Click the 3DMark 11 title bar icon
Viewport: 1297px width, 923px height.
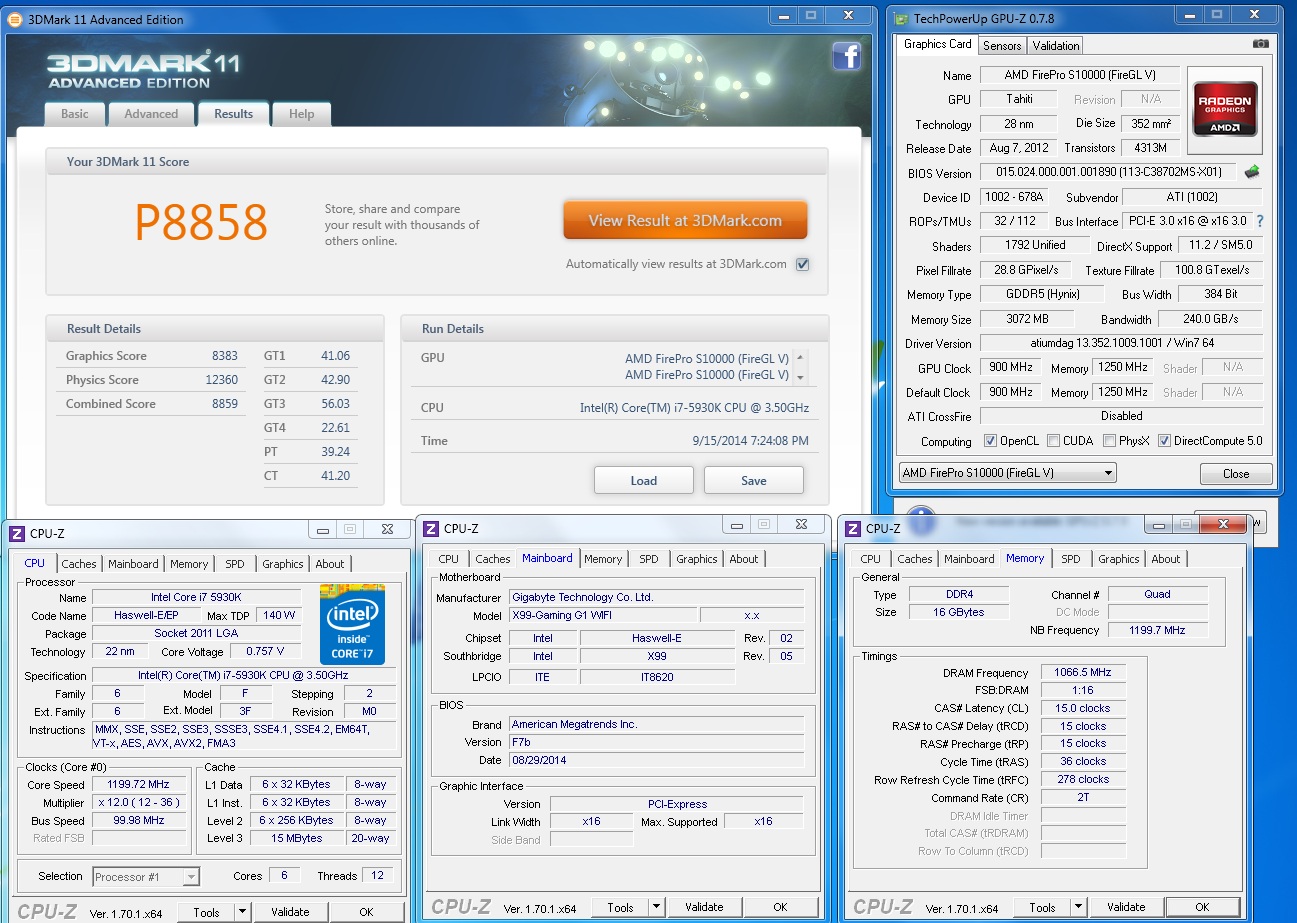point(15,19)
